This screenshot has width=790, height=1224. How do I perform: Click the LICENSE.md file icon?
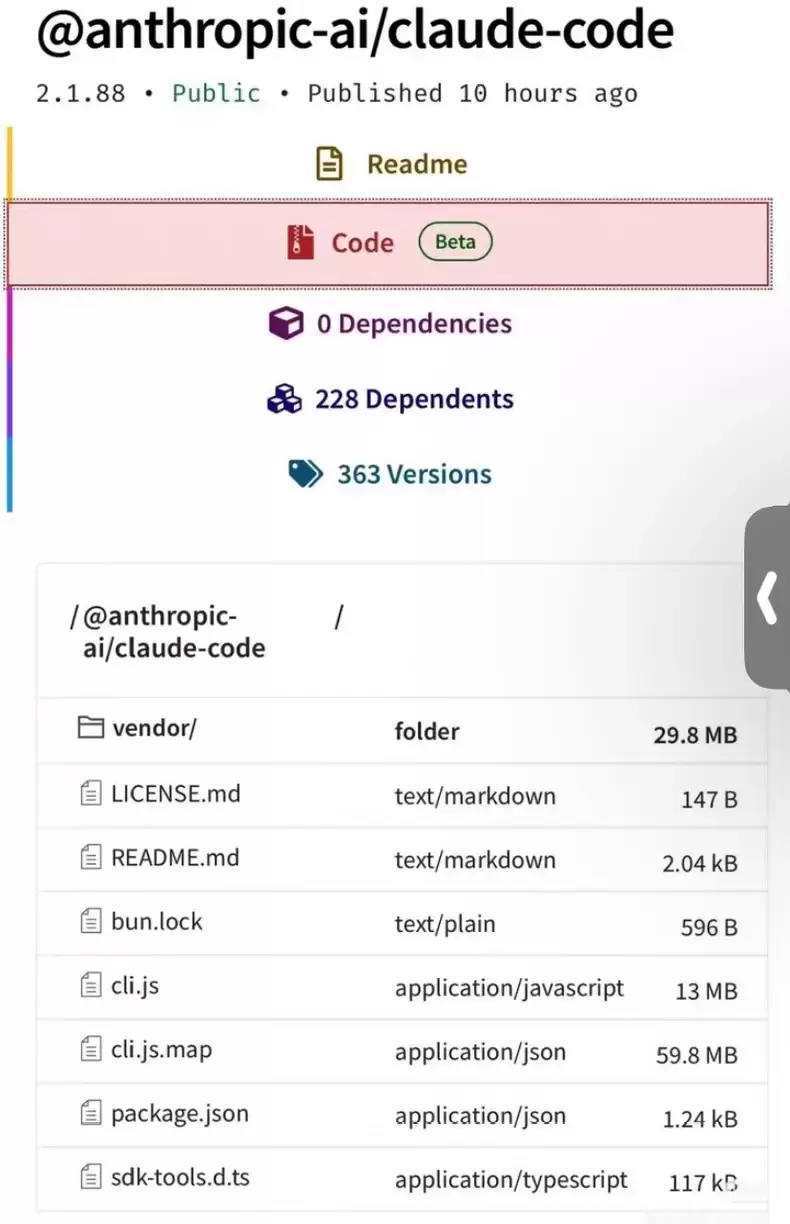pyautogui.click(x=91, y=794)
